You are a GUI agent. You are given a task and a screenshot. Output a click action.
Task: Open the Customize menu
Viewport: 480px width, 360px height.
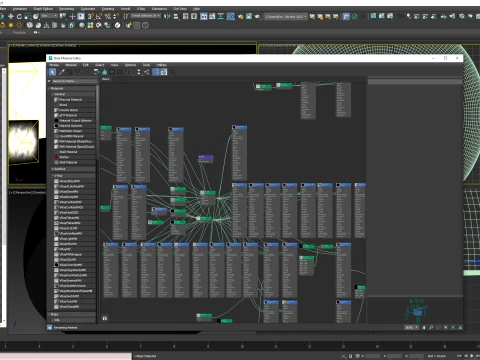point(88,9)
